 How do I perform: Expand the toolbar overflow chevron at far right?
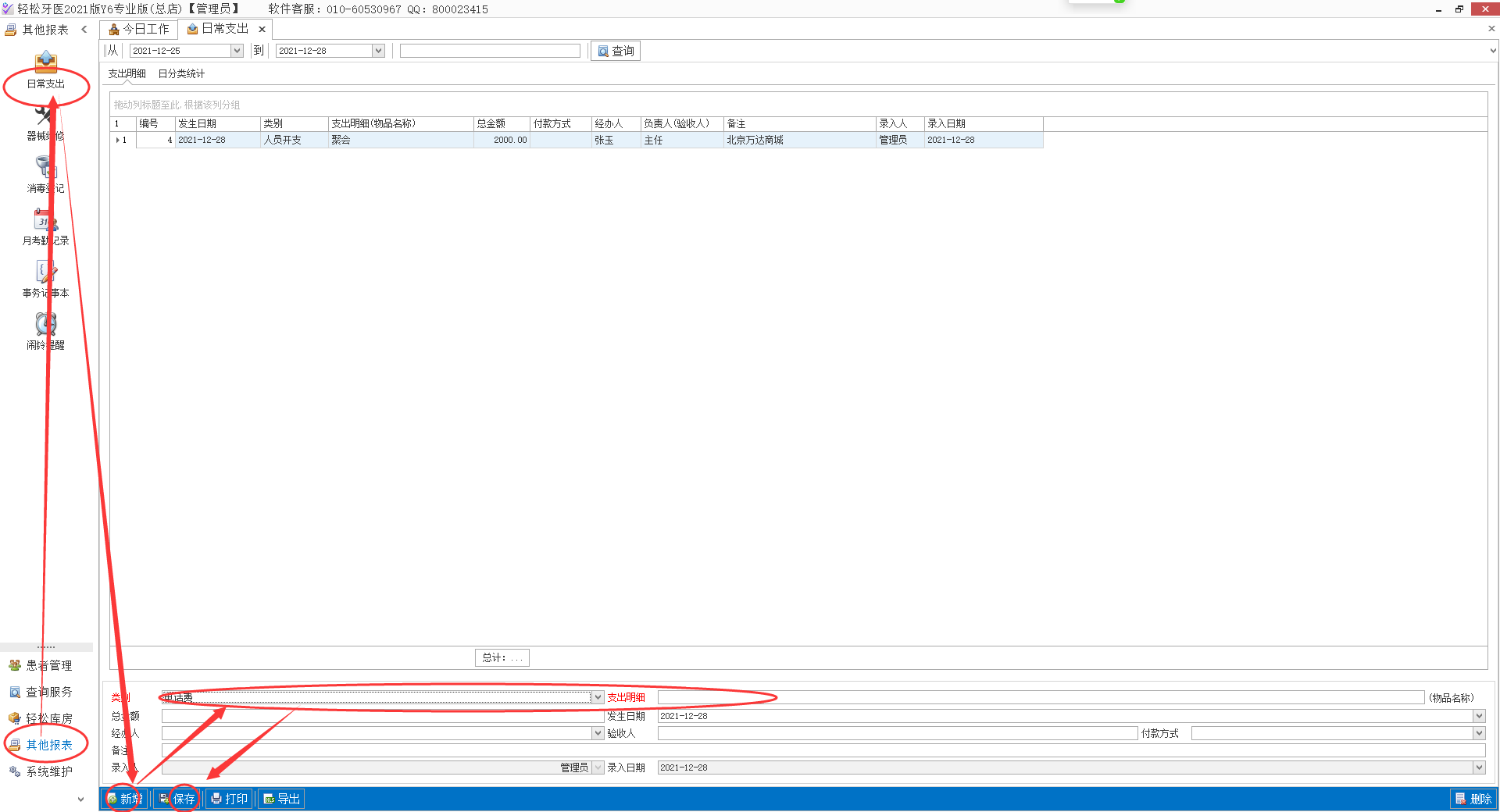(1493, 51)
